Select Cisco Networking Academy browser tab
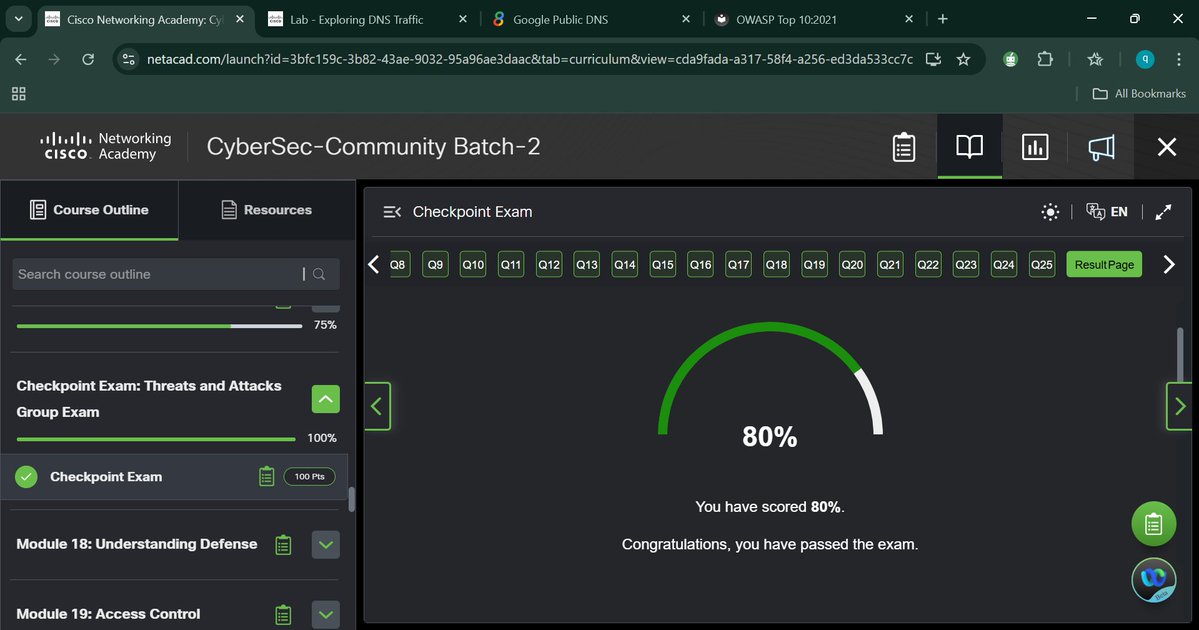The width and height of the screenshot is (1199, 630). (145, 20)
